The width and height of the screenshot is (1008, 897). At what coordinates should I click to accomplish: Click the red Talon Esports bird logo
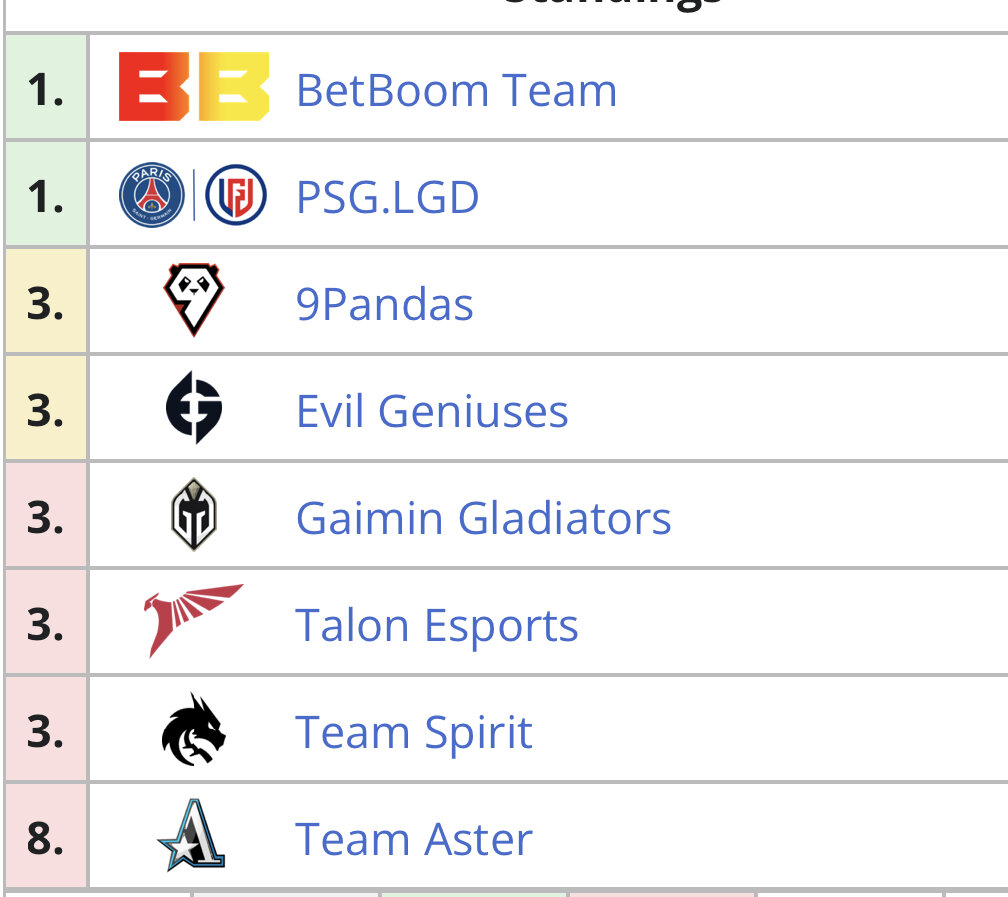coord(193,620)
